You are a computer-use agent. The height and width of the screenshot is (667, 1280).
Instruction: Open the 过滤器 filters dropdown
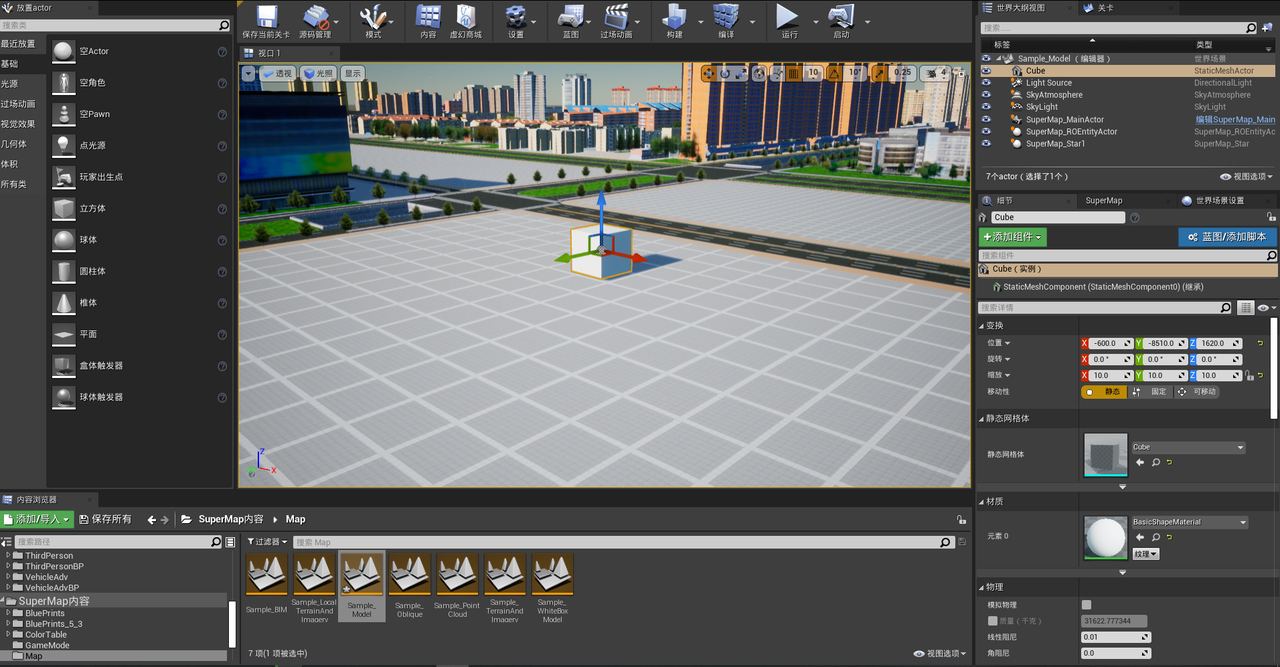pyautogui.click(x=267, y=542)
